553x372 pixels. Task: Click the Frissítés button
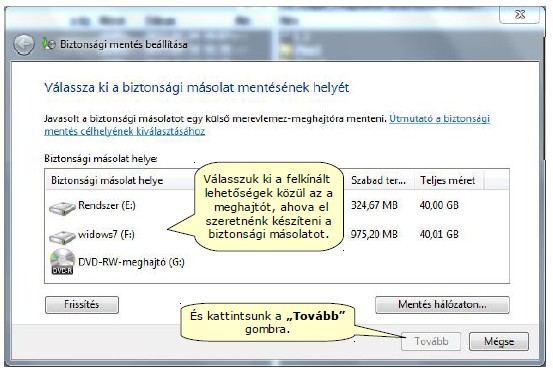pyautogui.click(x=82, y=305)
